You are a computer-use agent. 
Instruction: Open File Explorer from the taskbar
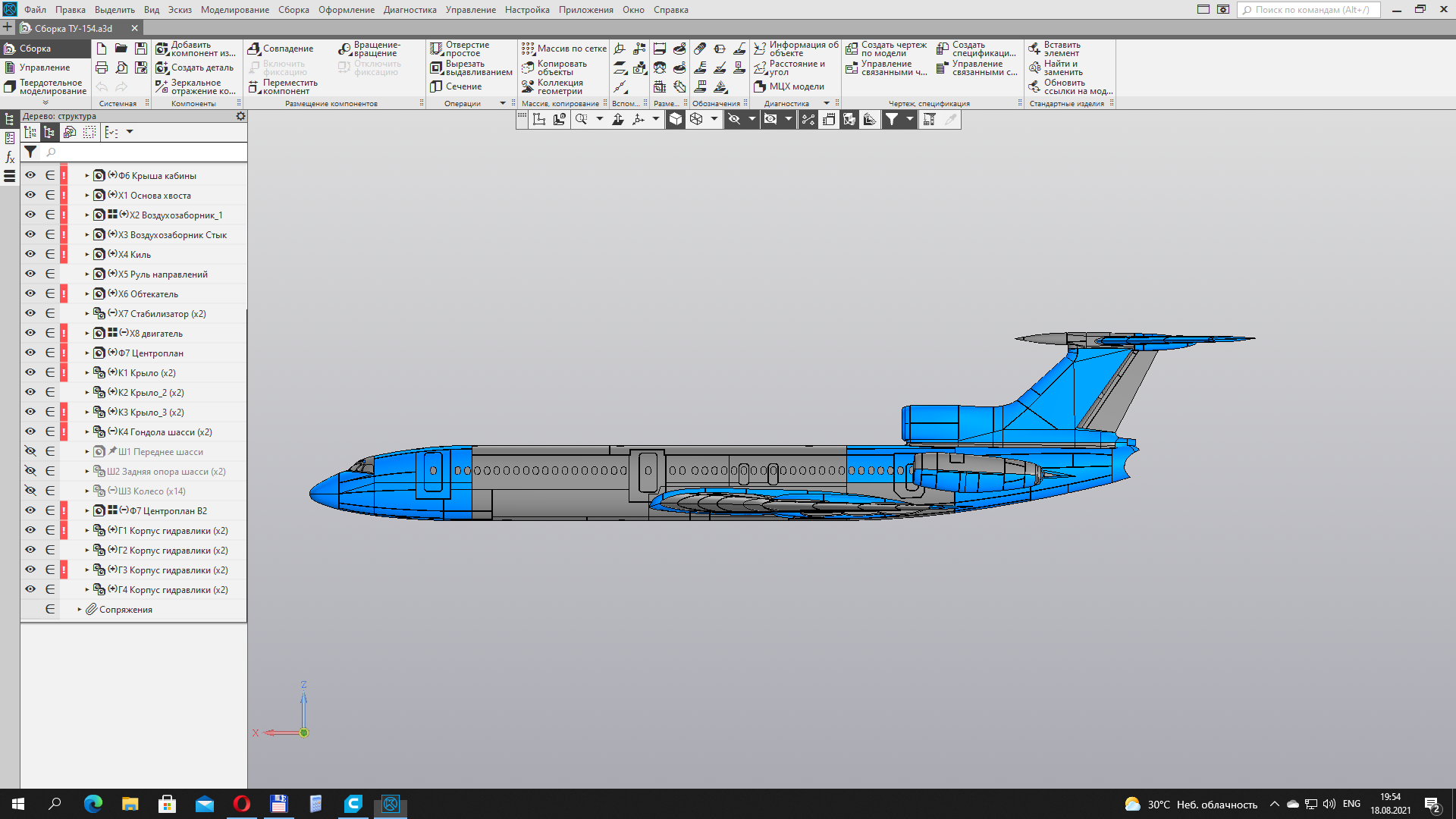pyautogui.click(x=130, y=804)
